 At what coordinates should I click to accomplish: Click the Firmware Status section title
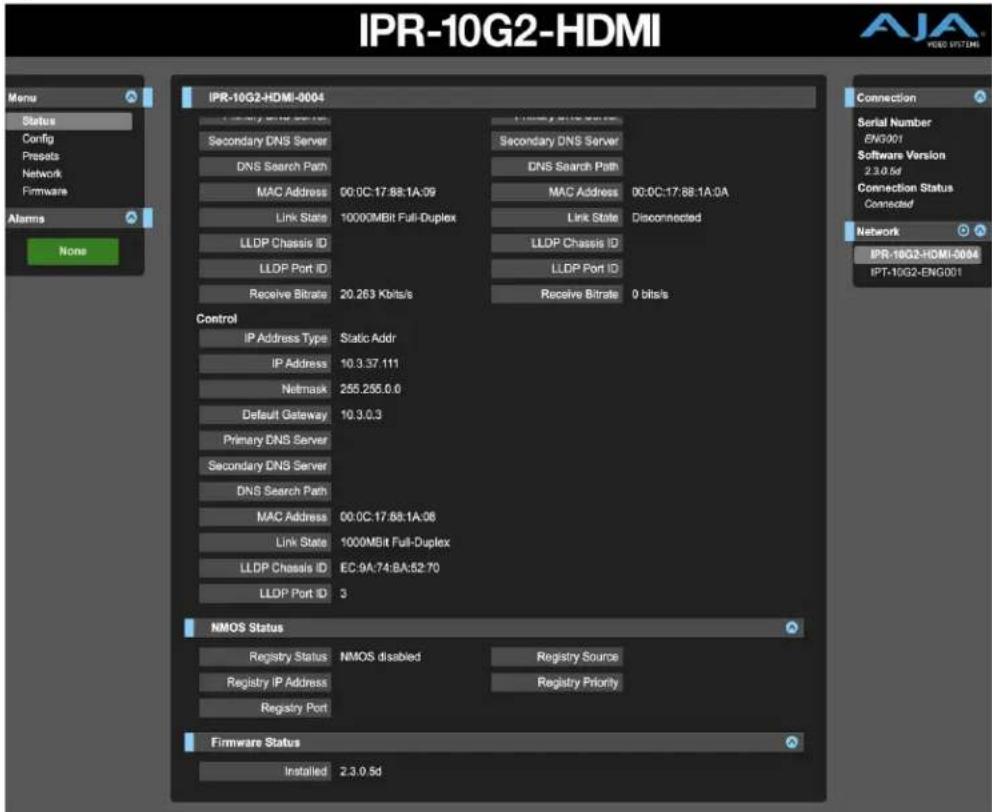click(x=255, y=742)
